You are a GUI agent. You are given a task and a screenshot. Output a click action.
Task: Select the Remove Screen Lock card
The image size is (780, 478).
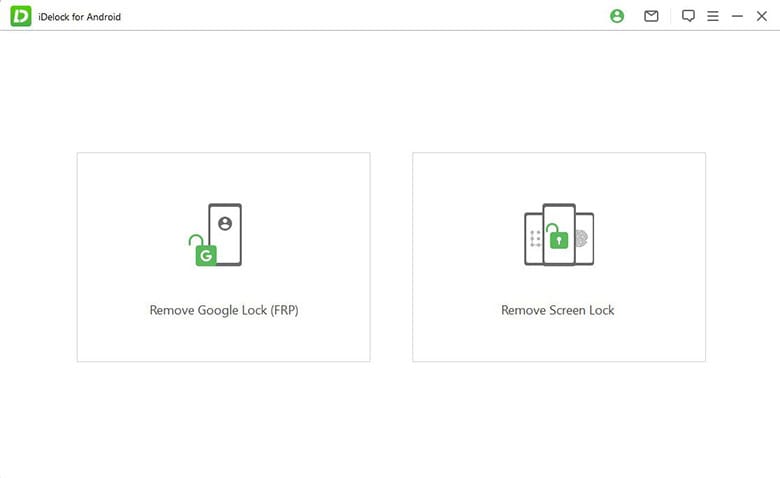pos(559,257)
